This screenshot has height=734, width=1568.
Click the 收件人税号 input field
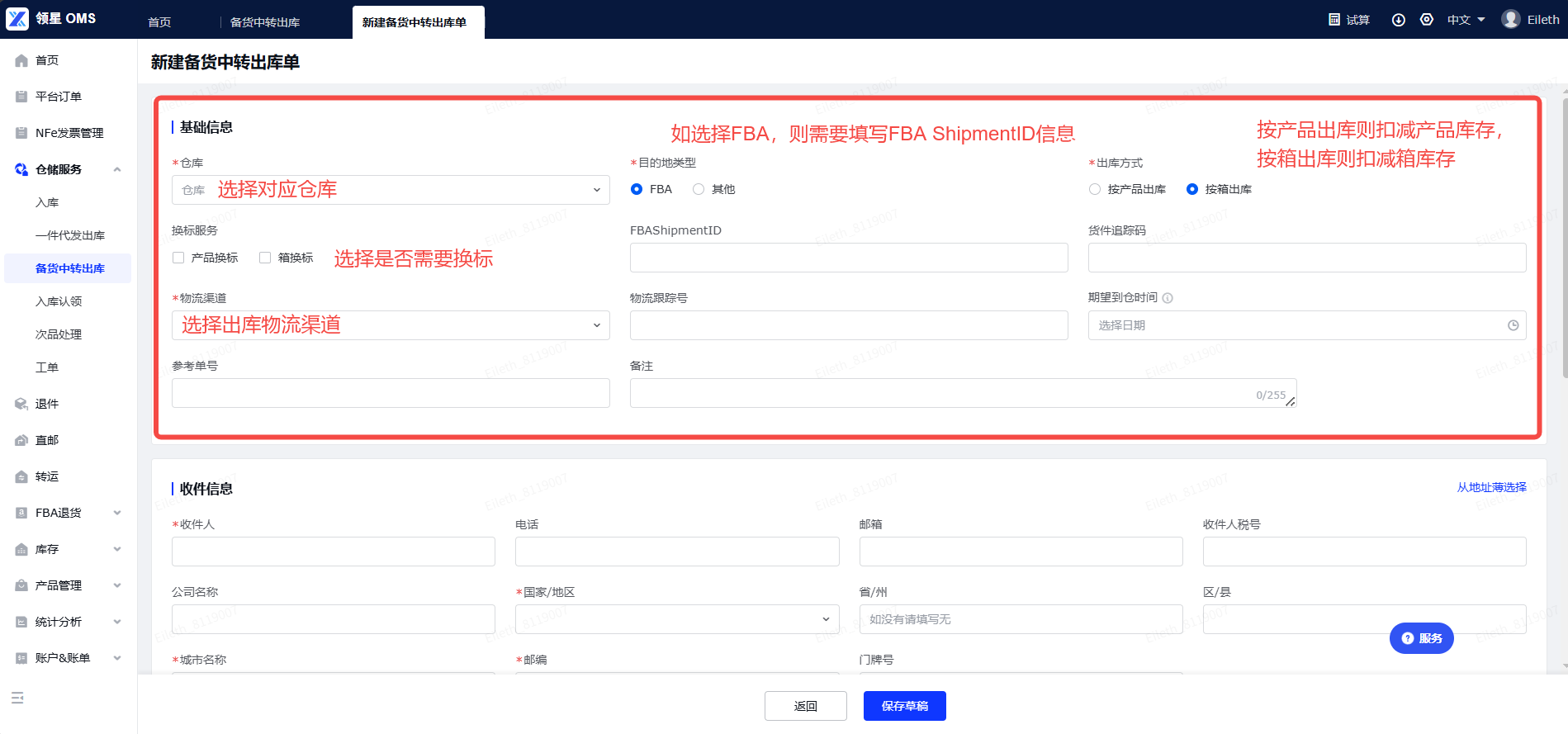1365,552
